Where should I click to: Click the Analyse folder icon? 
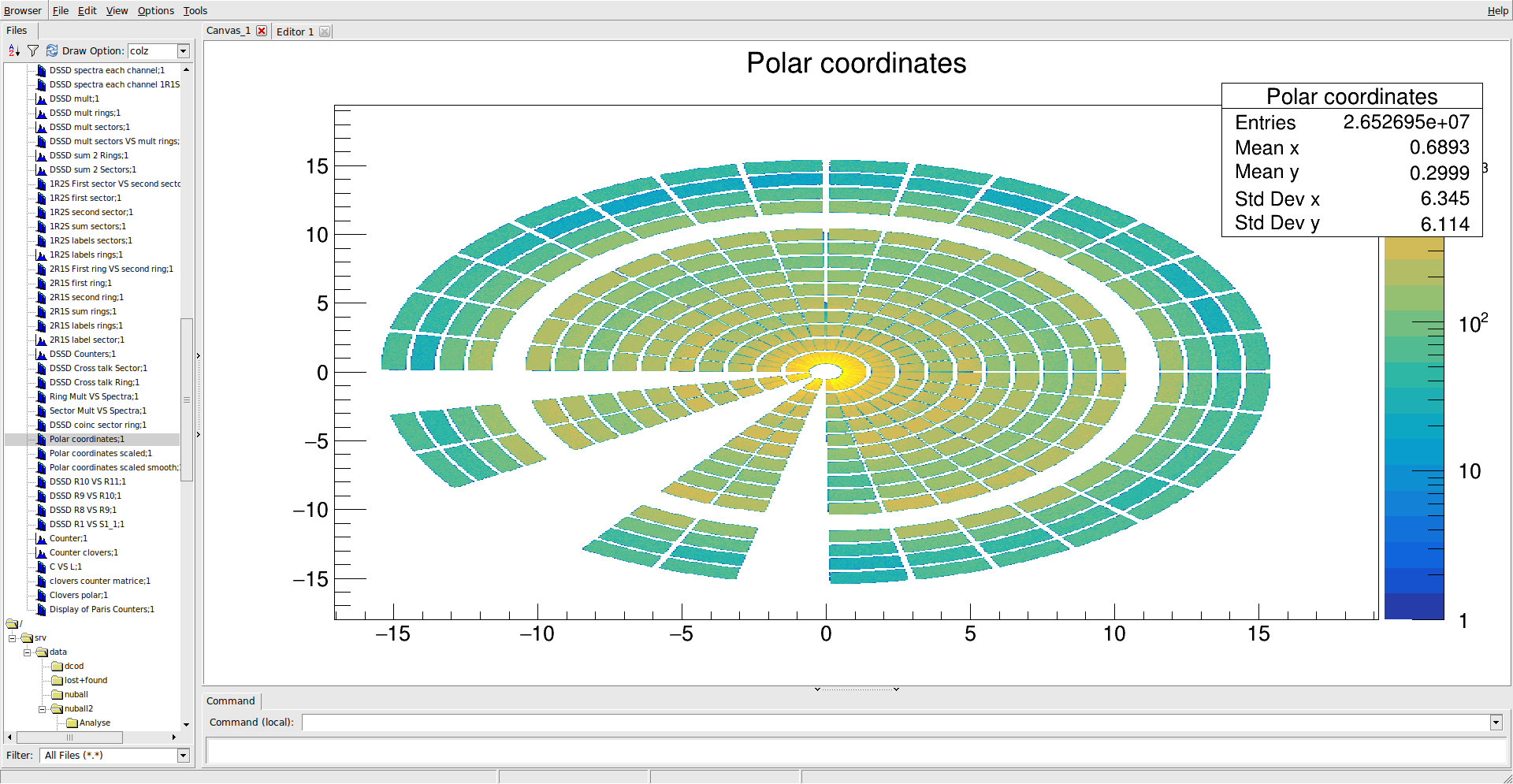click(x=72, y=723)
